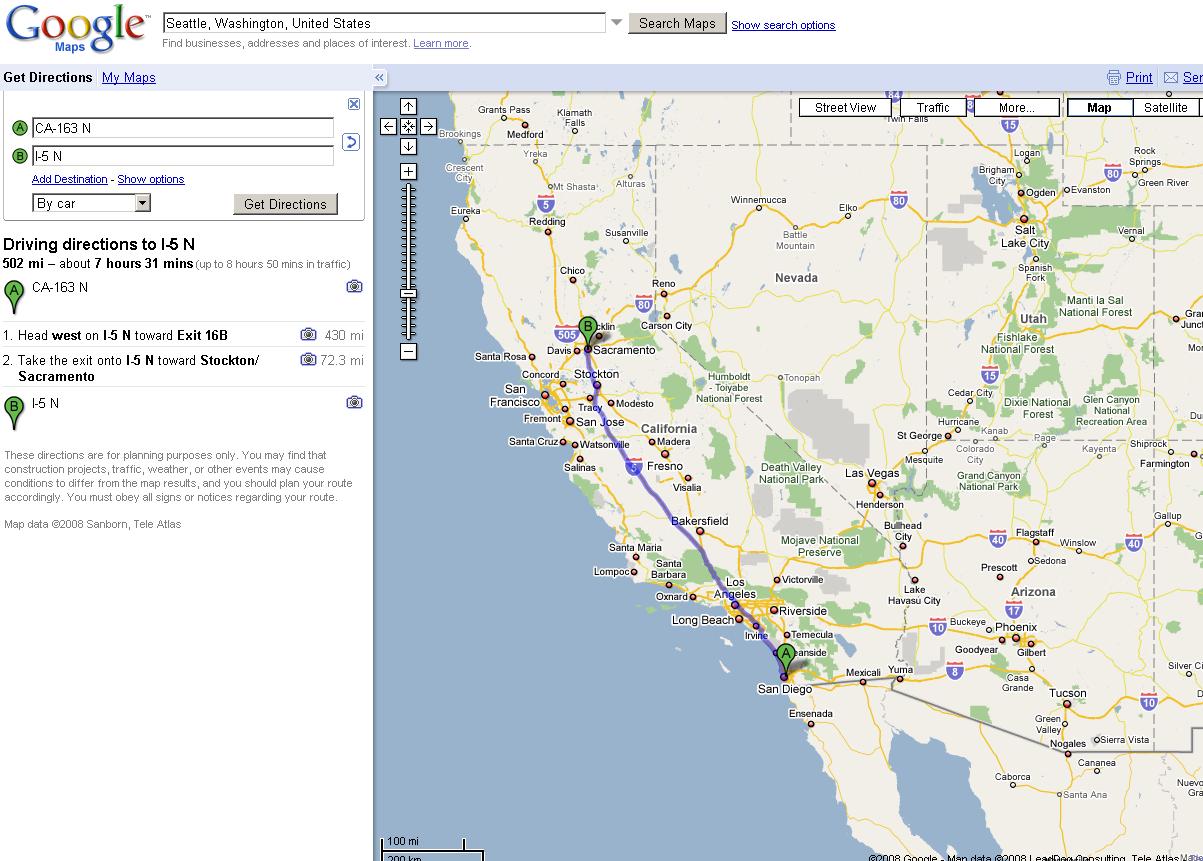The height and width of the screenshot is (861, 1203).
Task: Pan the map left with arrow
Action: click(389, 126)
